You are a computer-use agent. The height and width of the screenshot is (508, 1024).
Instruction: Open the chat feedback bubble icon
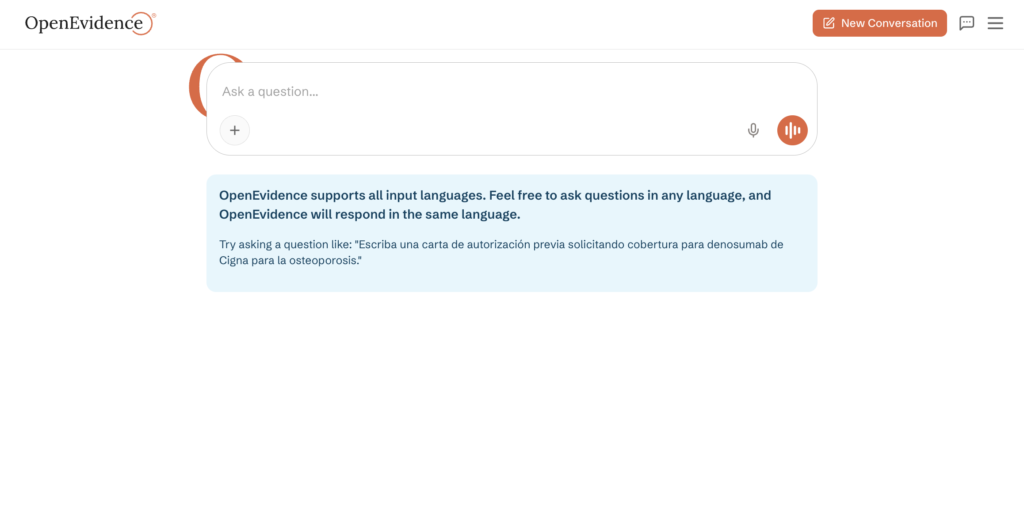click(x=967, y=24)
